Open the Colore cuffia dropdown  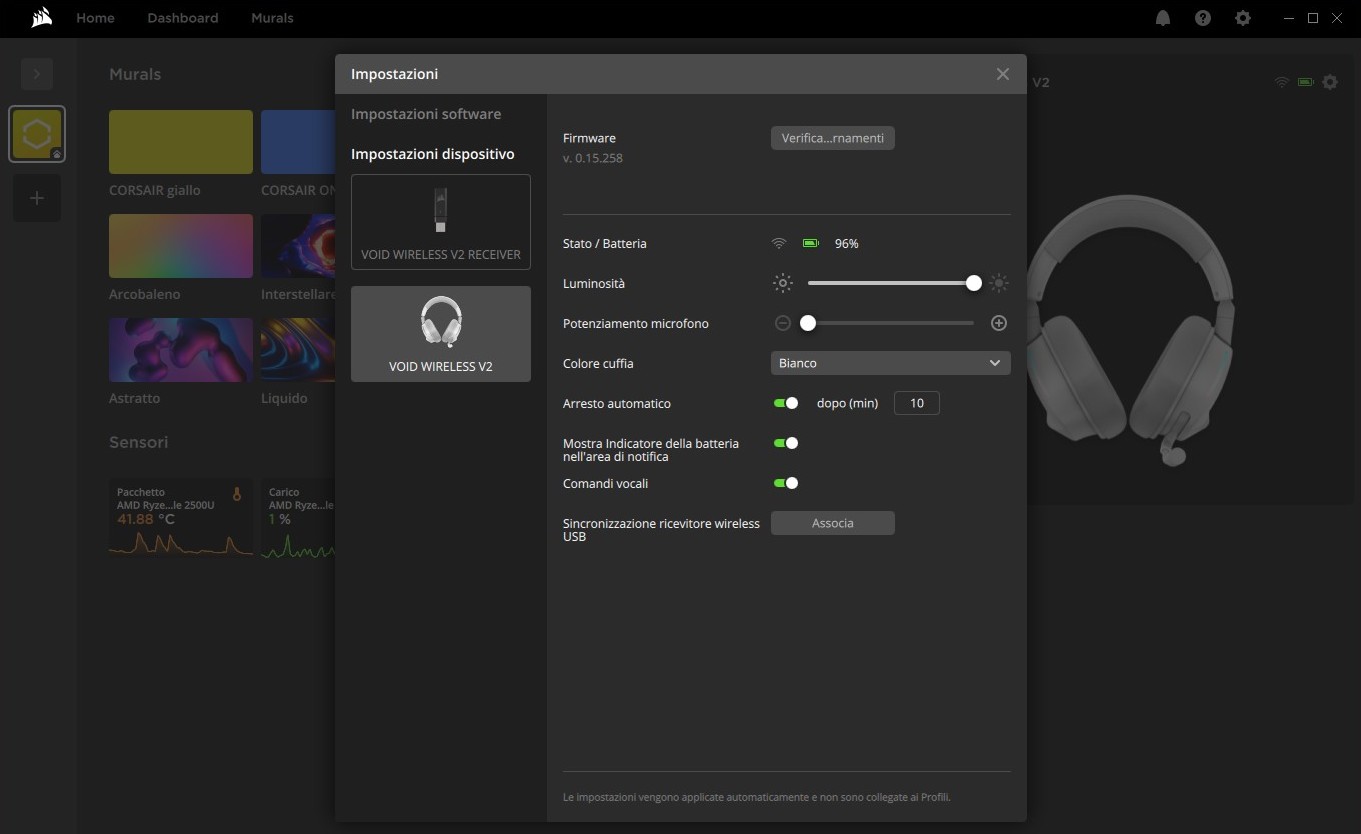890,363
